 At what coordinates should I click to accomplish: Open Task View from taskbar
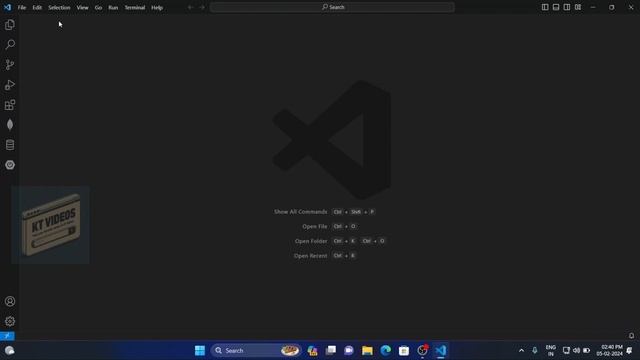[331, 350]
